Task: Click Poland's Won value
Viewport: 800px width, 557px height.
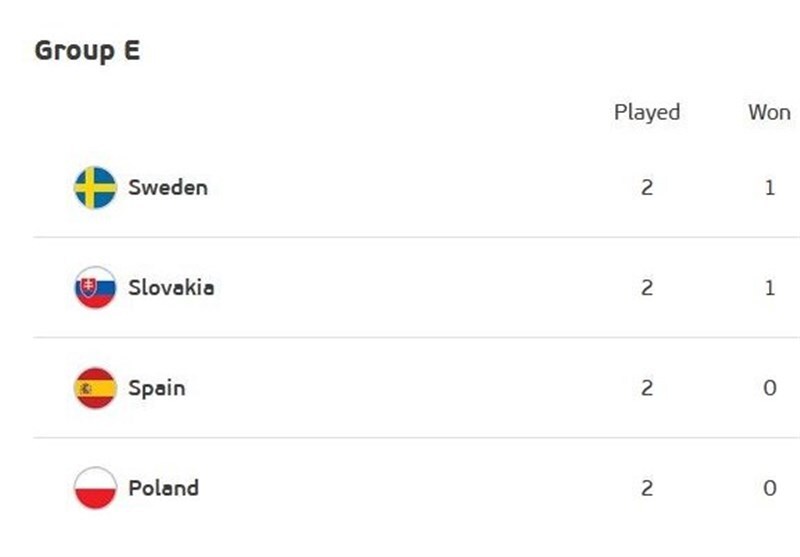Action: 770,488
